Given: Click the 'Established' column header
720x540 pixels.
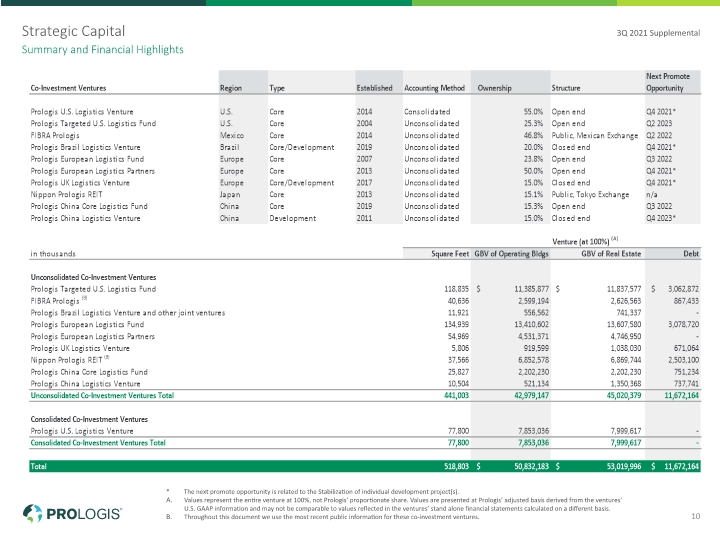Looking at the screenshot, I should tap(374, 88).
